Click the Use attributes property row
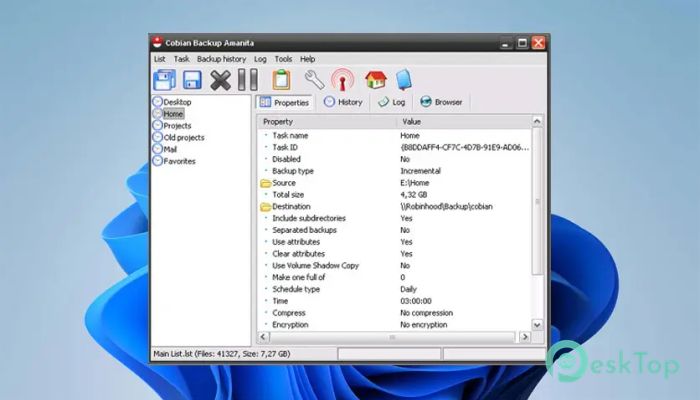The image size is (700, 400). coord(395,242)
